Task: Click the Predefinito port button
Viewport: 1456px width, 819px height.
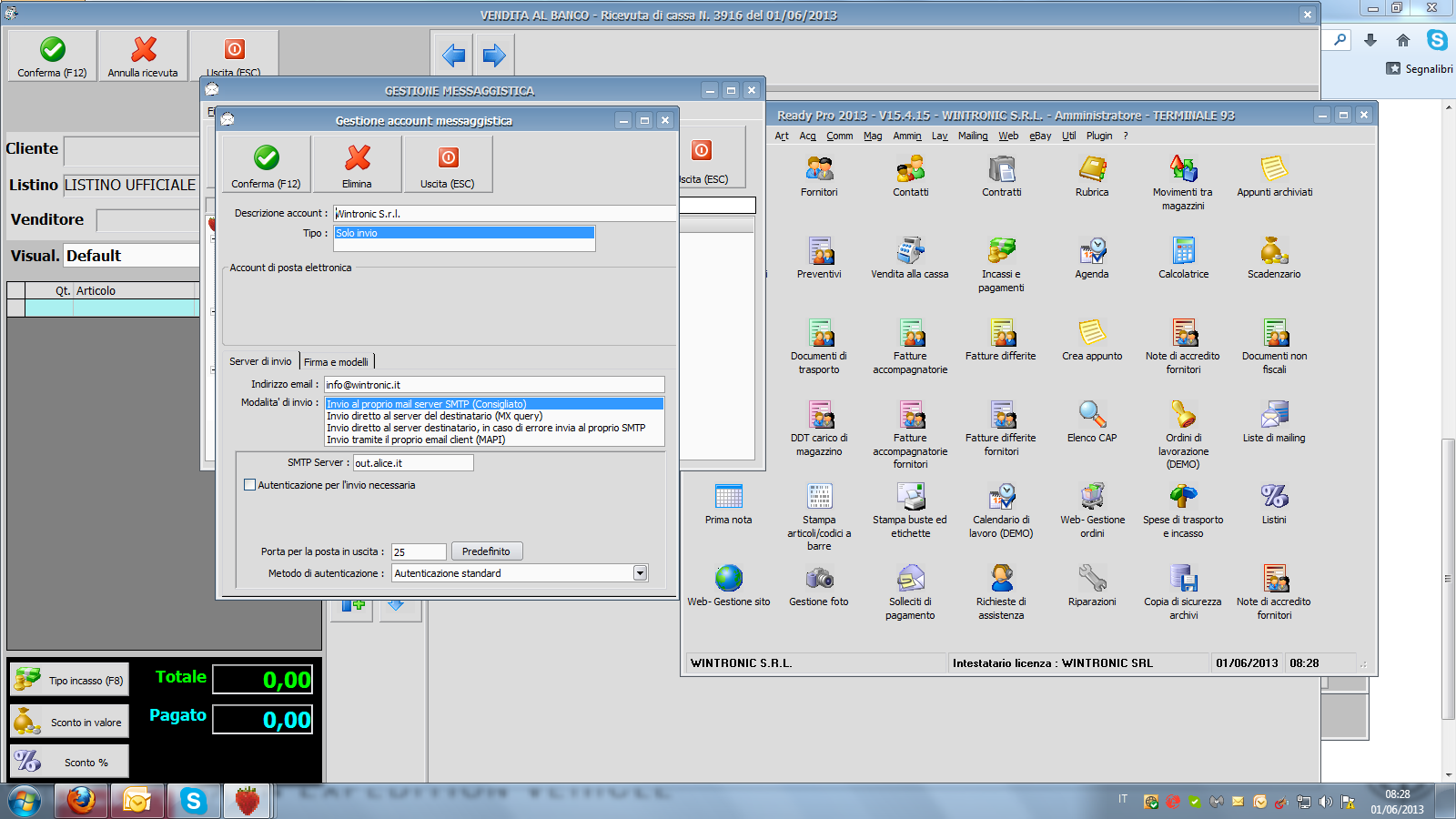Action: click(x=486, y=551)
